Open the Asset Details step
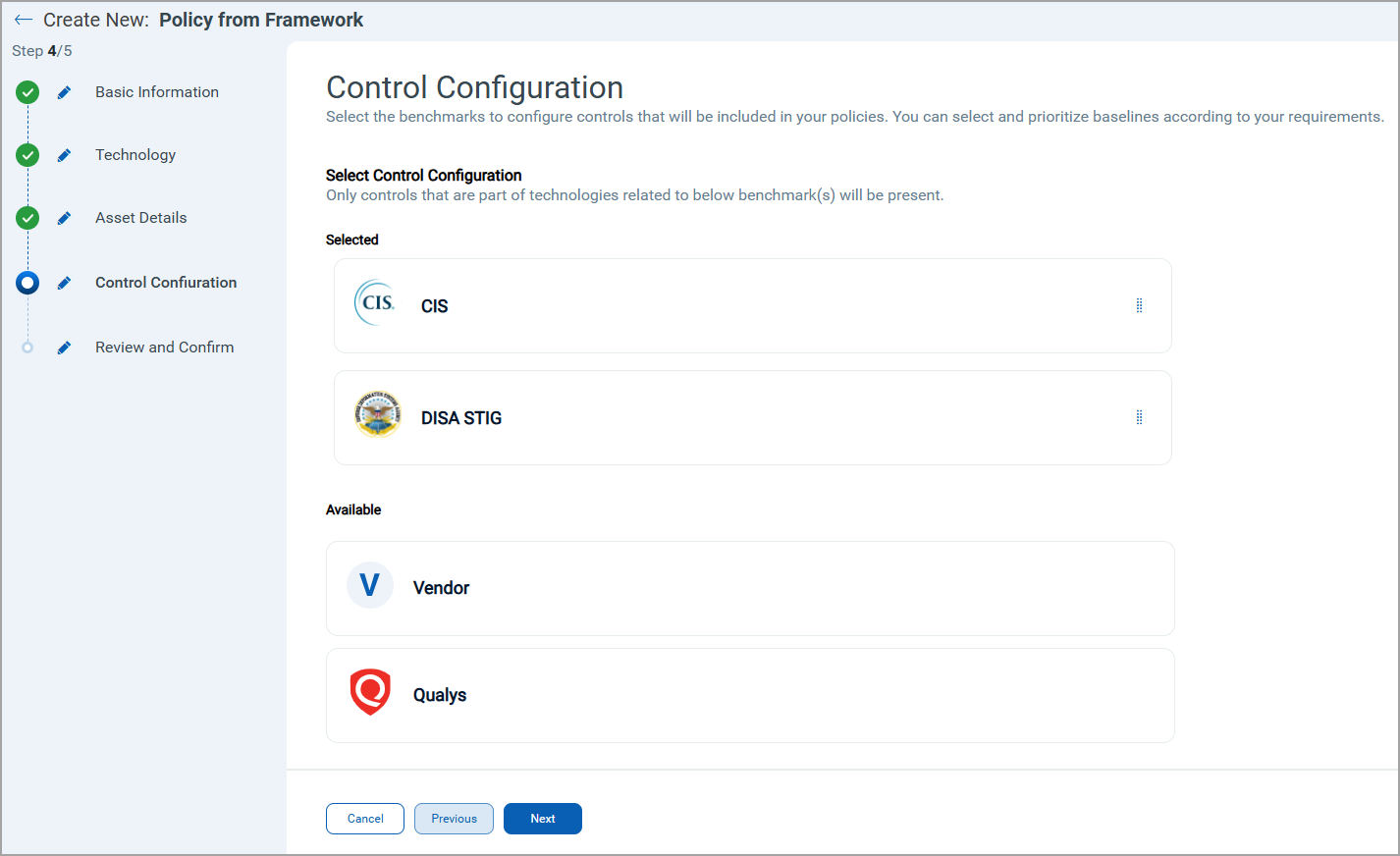 (x=140, y=218)
